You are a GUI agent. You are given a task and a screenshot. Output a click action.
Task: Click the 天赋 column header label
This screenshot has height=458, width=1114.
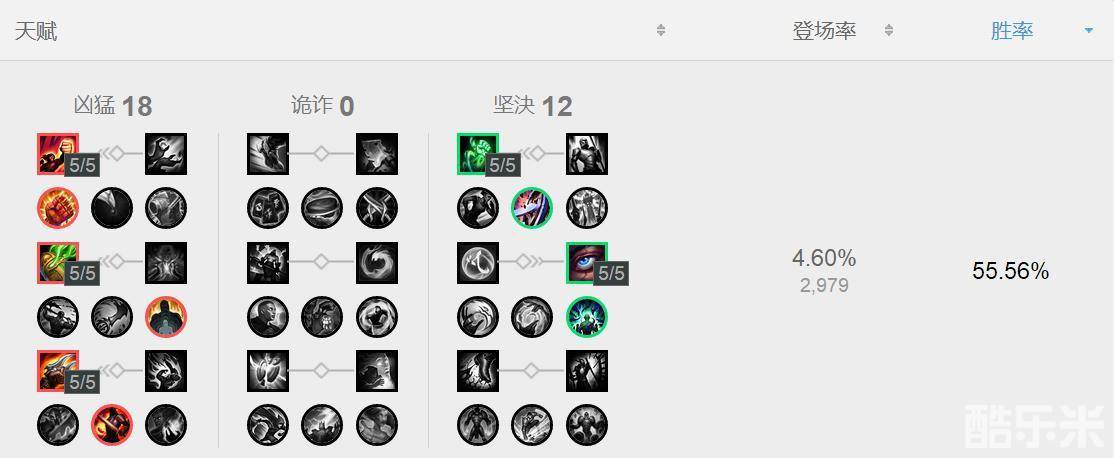pos(36,31)
